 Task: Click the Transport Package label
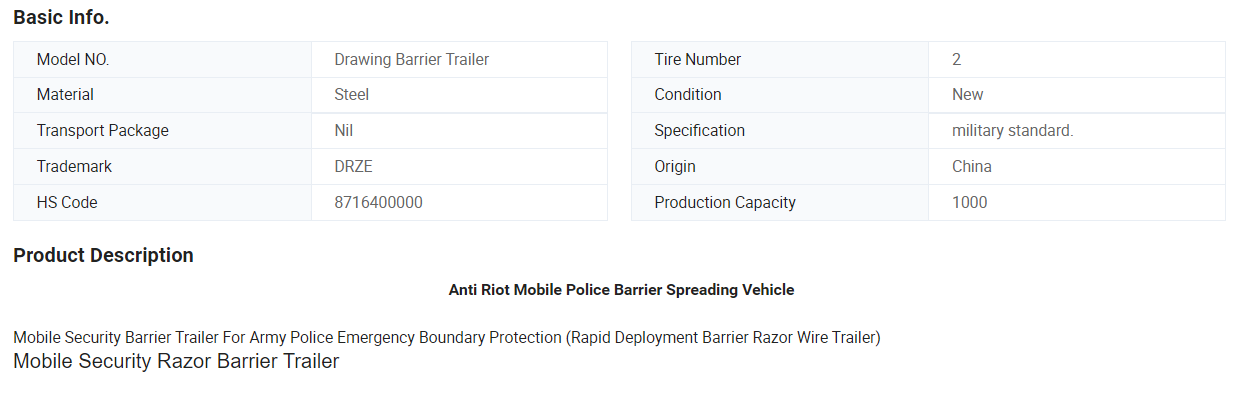click(103, 131)
